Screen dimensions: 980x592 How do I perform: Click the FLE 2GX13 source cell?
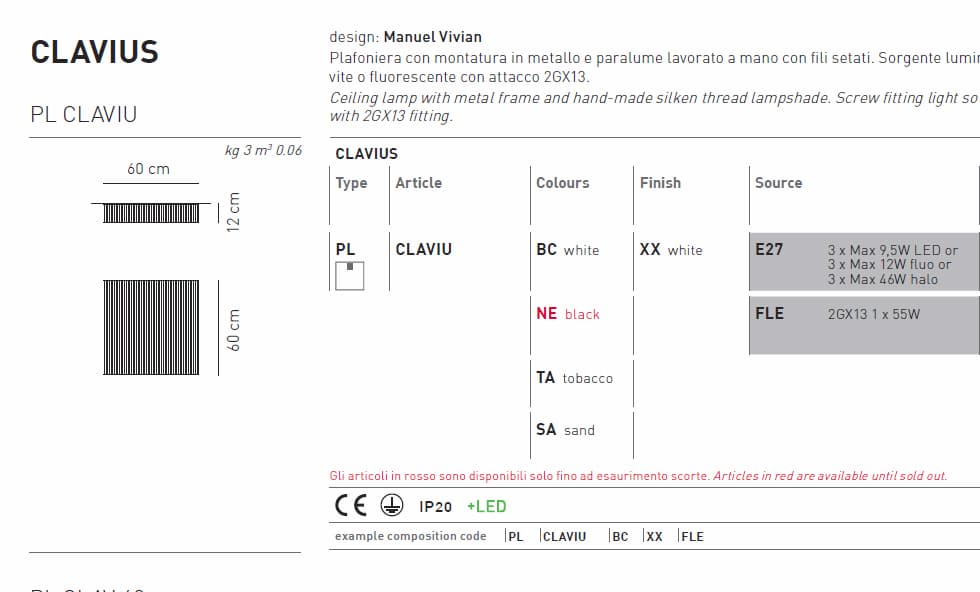[x=864, y=324]
